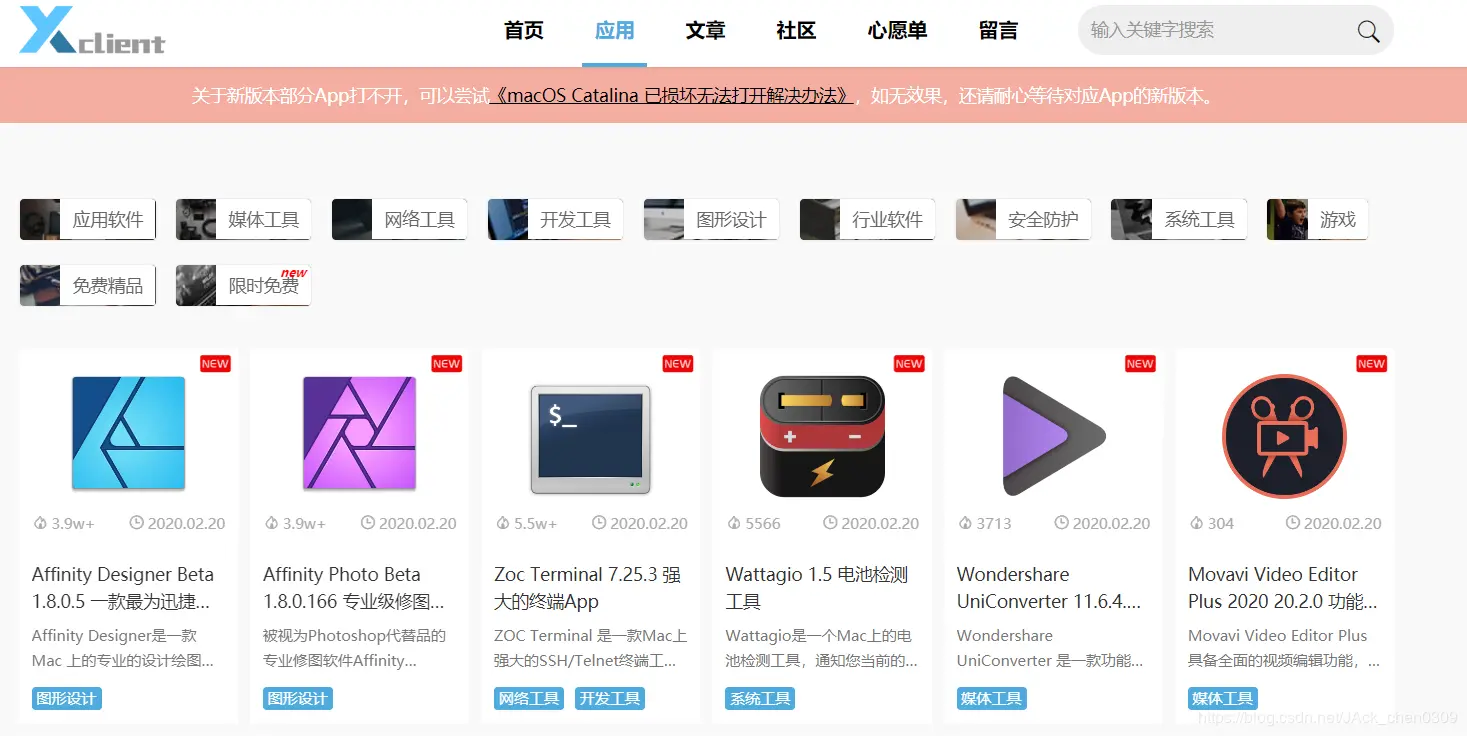Choose the 限时免费 category with new badge

tap(243, 285)
